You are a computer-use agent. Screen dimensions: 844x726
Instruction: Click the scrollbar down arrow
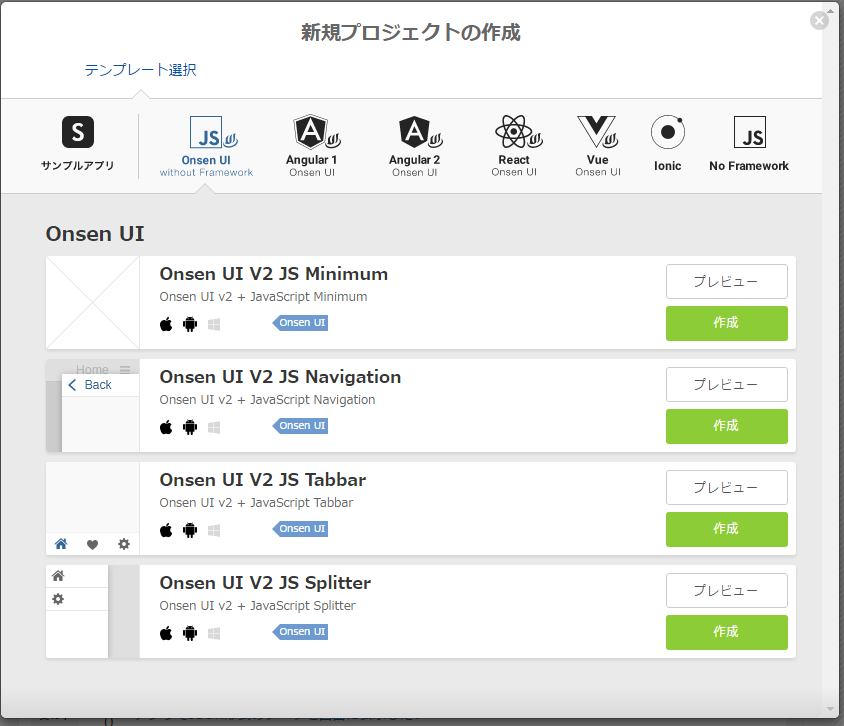coord(829,709)
